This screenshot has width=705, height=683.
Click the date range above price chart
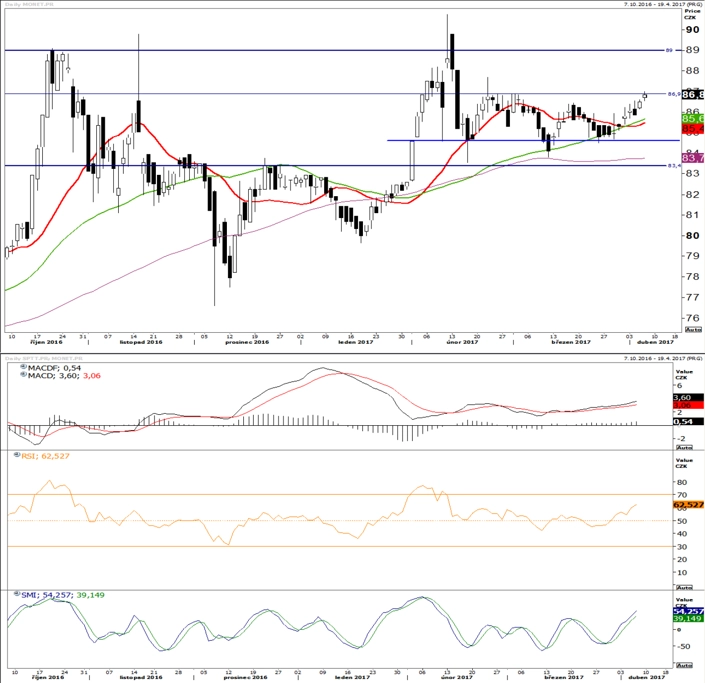(x=663, y=4)
